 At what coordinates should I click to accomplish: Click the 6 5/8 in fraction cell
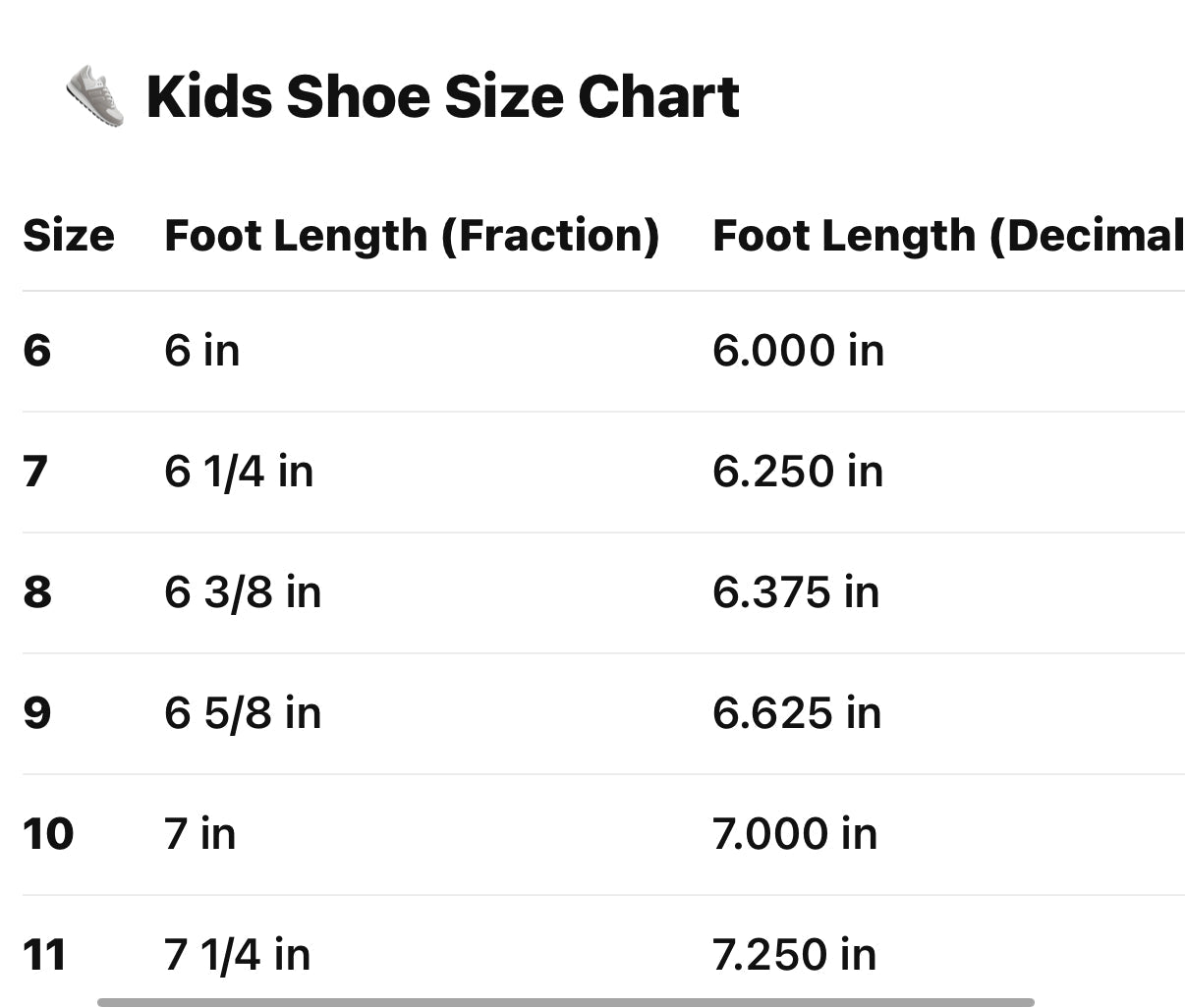243,713
